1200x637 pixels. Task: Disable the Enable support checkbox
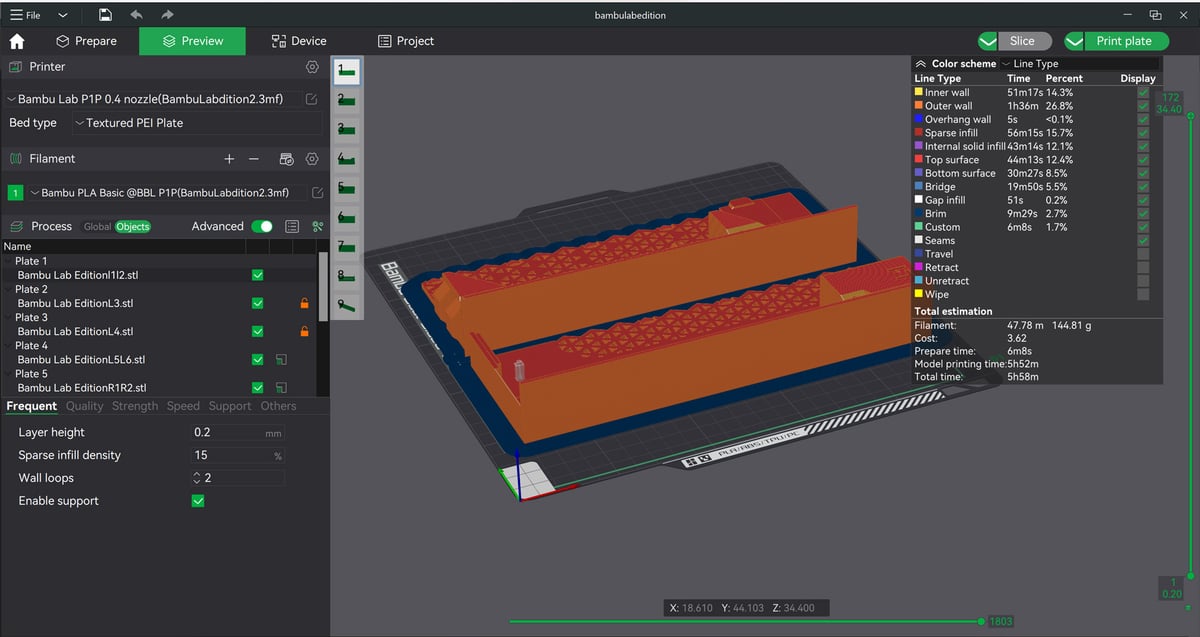(198, 501)
